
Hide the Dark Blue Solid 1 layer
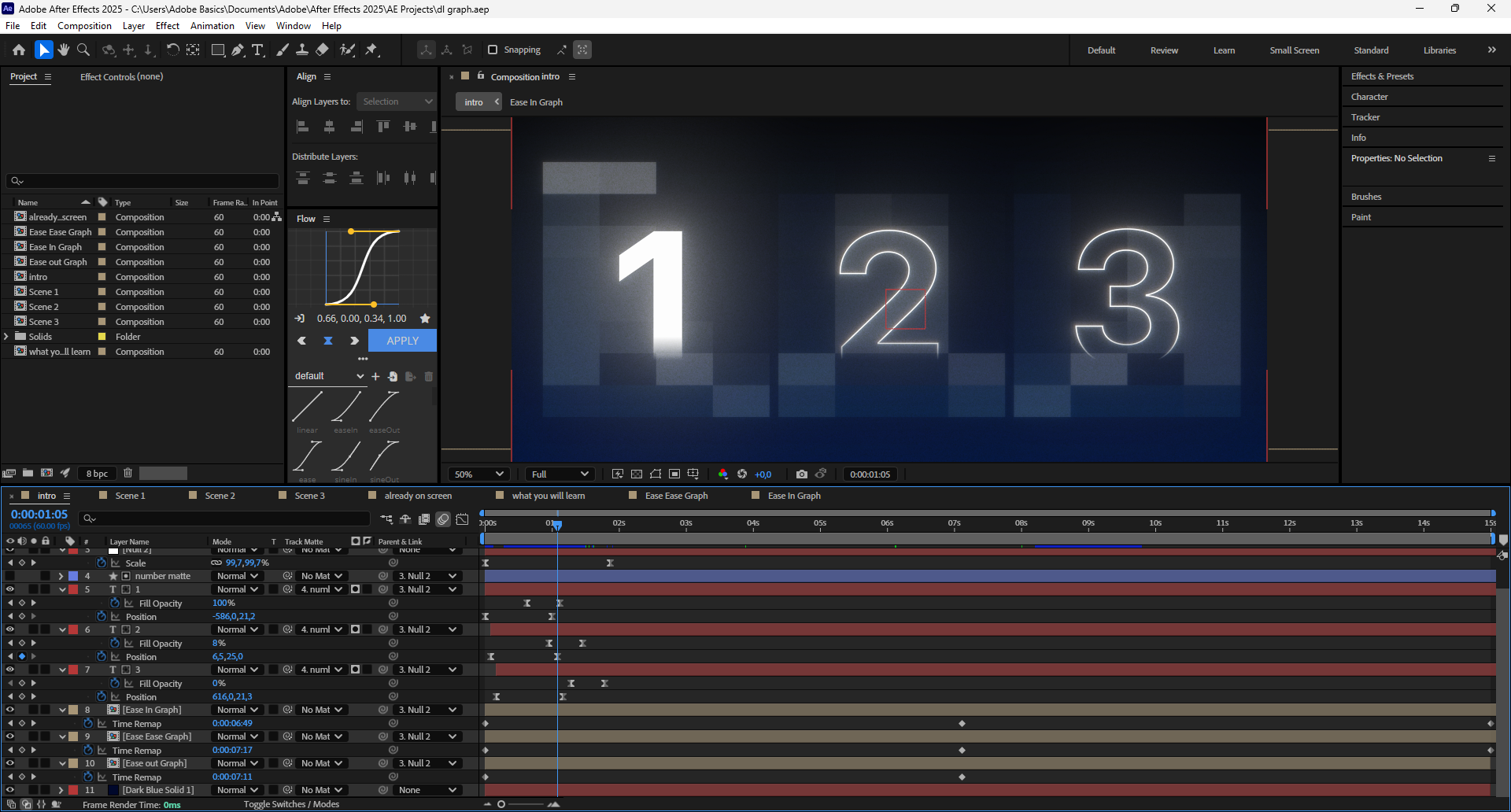pos(10,790)
